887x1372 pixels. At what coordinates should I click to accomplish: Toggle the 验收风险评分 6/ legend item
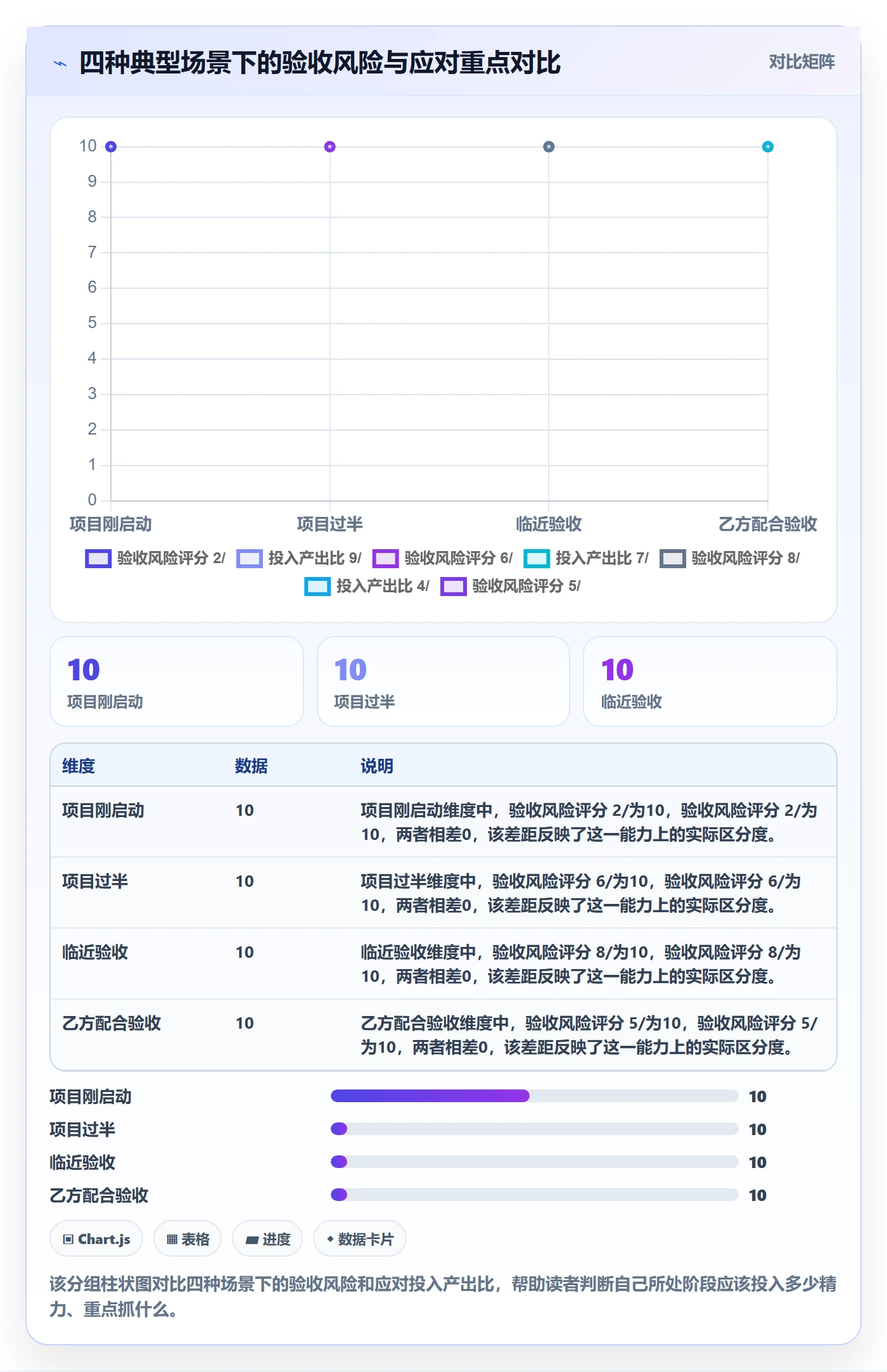click(443, 558)
